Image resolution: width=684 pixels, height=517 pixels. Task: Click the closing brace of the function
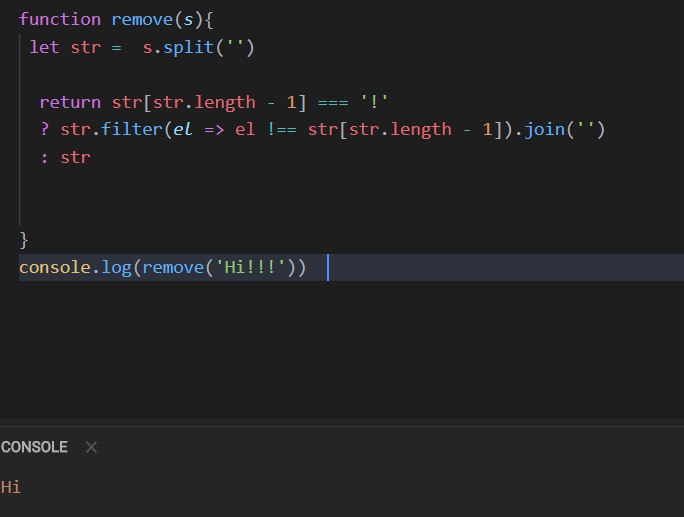click(x=24, y=240)
